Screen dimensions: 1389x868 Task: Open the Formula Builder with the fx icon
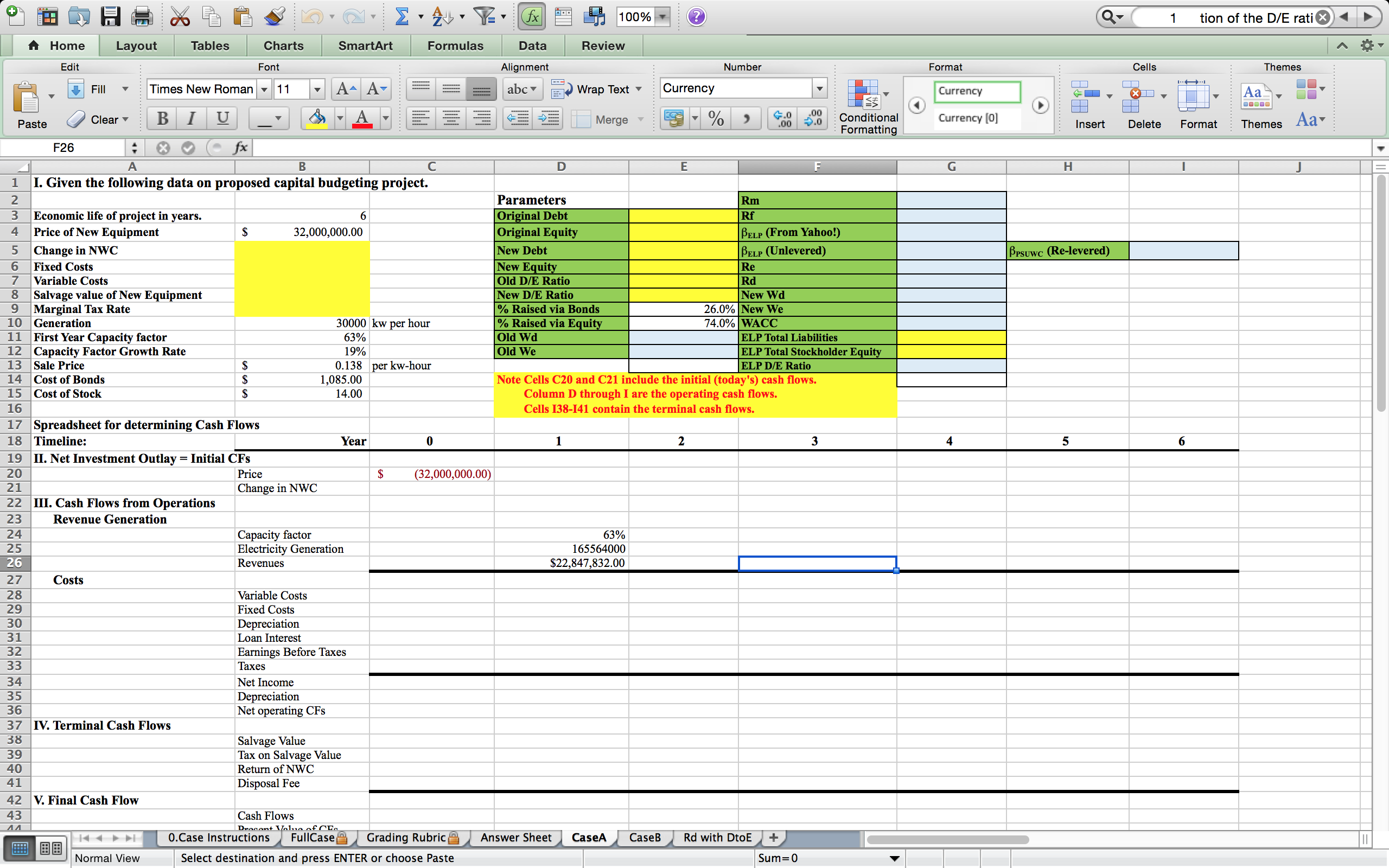tap(531, 16)
